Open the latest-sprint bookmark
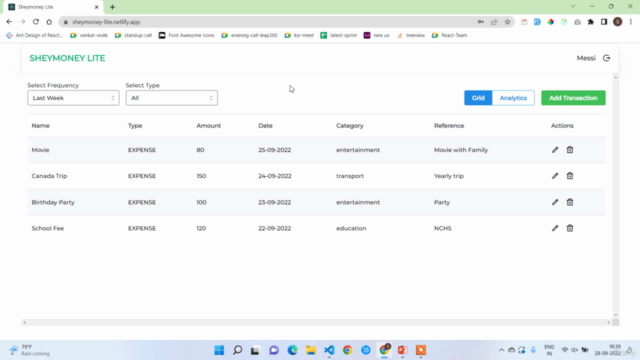Screen dimensions: 640x360 coord(339,36)
